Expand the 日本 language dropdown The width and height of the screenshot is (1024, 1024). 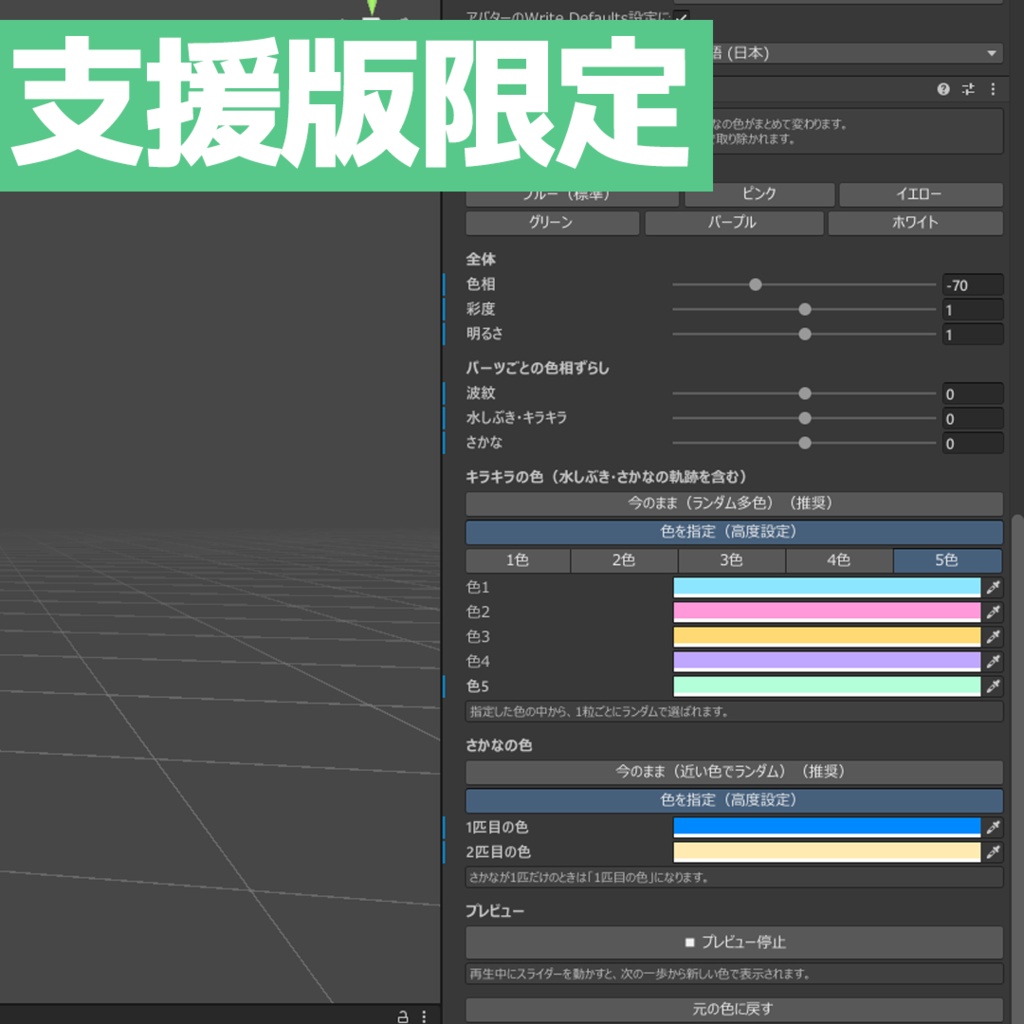[857, 54]
